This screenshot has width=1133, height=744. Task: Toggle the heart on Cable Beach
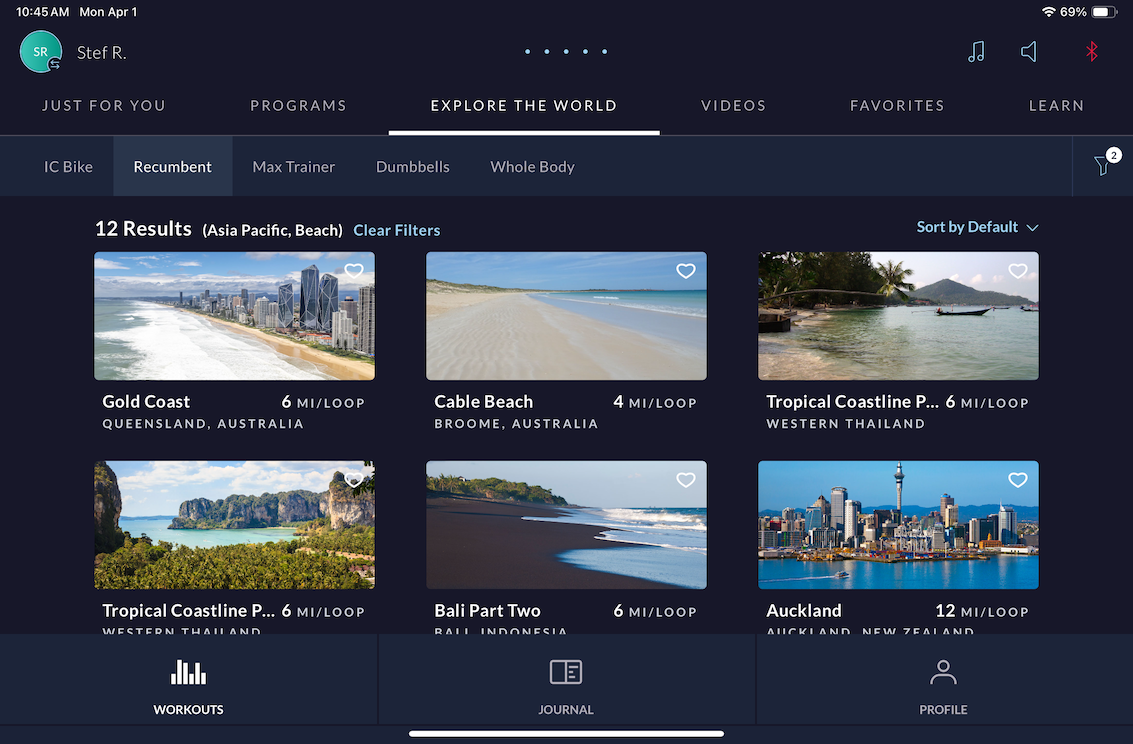(x=685, y=271)
